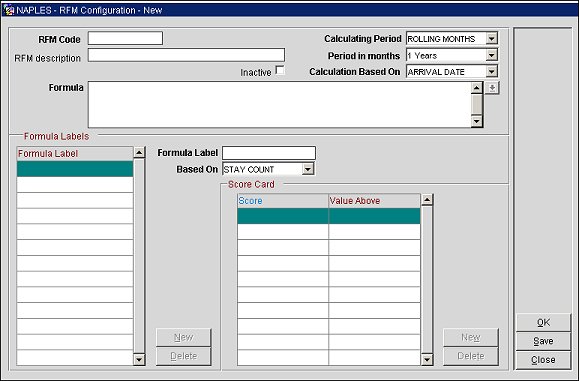Click the Formula scrollbar up arrow
This screenshot has width=579, height=381.
coord(477,88)
